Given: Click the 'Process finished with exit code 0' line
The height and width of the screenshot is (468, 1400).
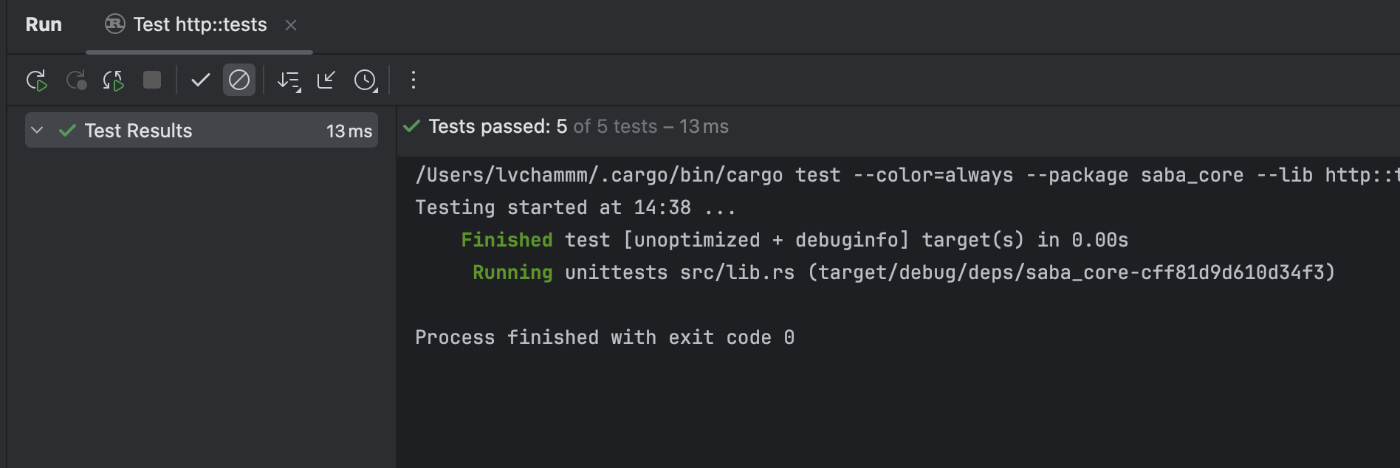Looking at the screenshot, I should 604,338.
